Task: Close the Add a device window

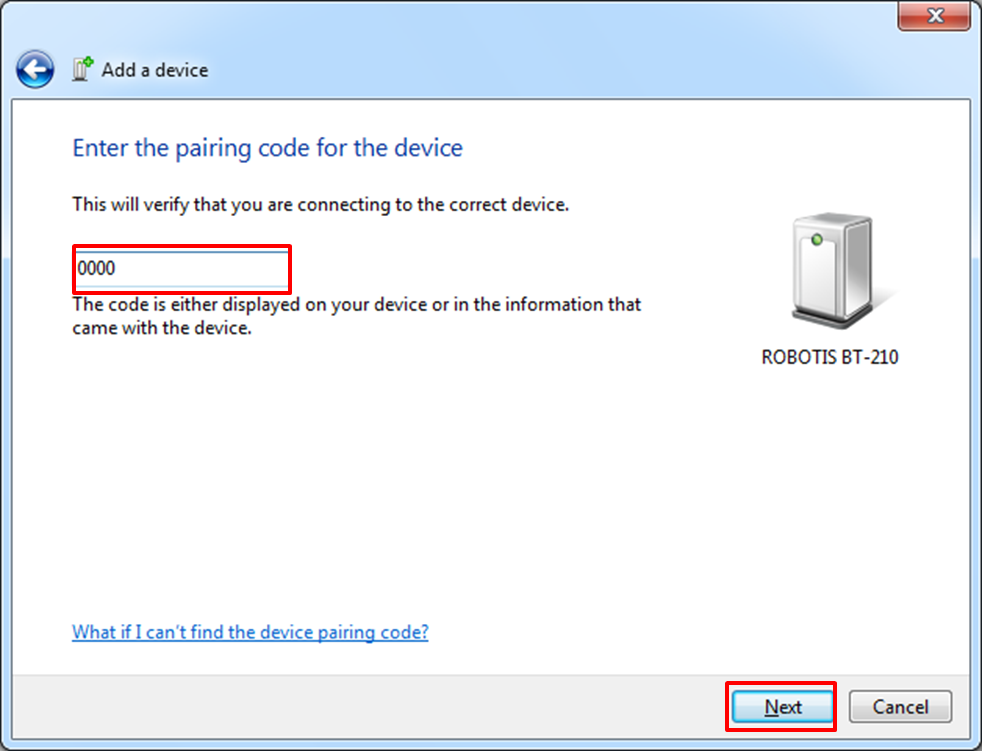Action: pyautogui.click(x=934, y=15)
